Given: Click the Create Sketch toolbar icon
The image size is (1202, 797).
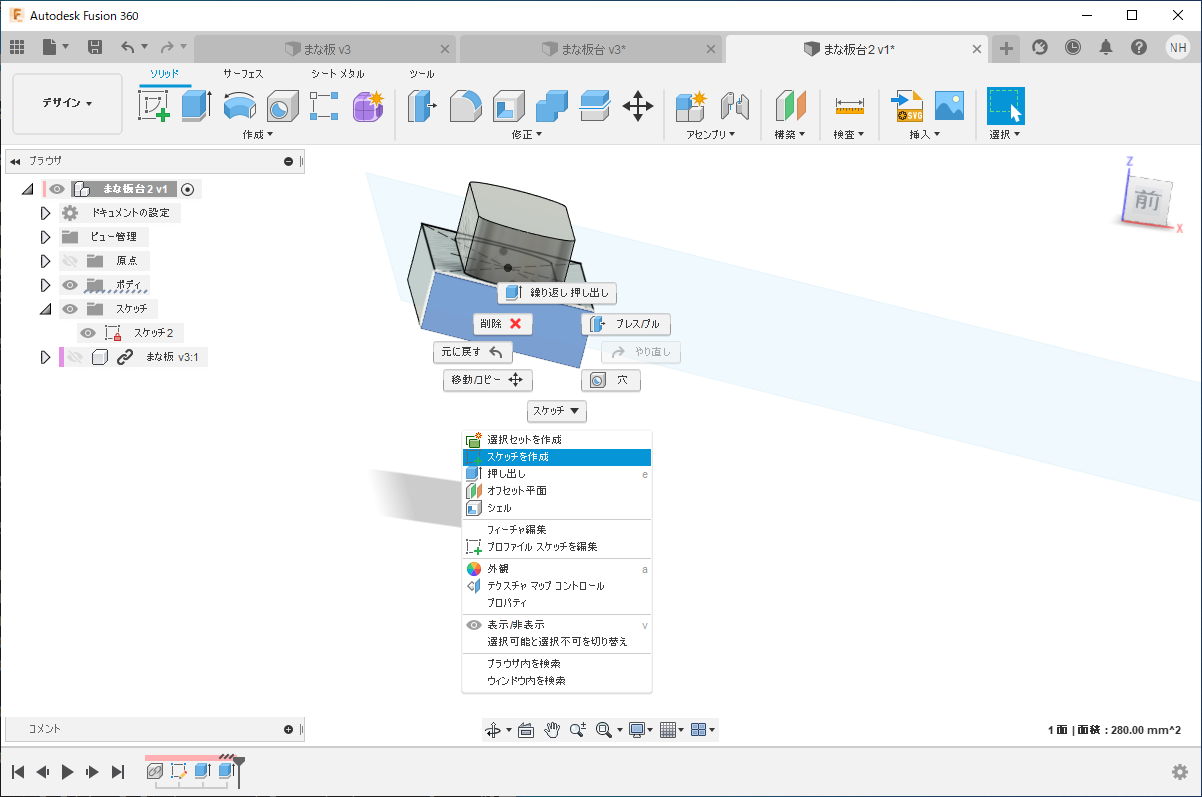Looking at the screenshot, I should click(x=153, y=105).
